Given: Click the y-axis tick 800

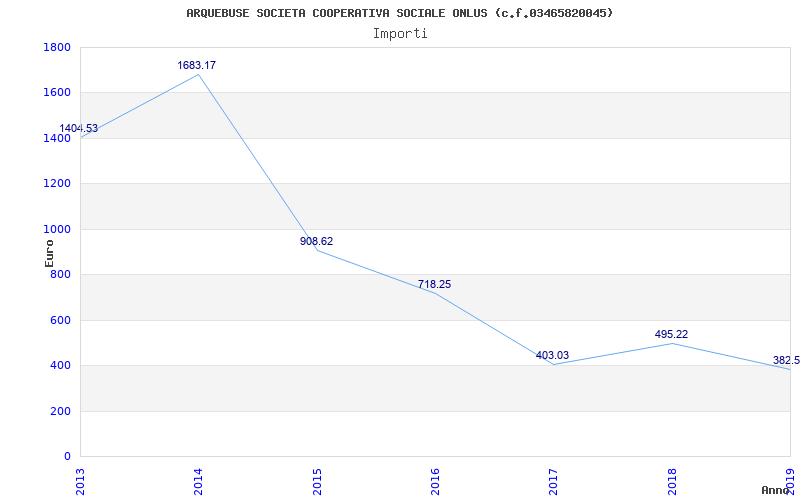Looking at the screenshot, I should (61, 274).
